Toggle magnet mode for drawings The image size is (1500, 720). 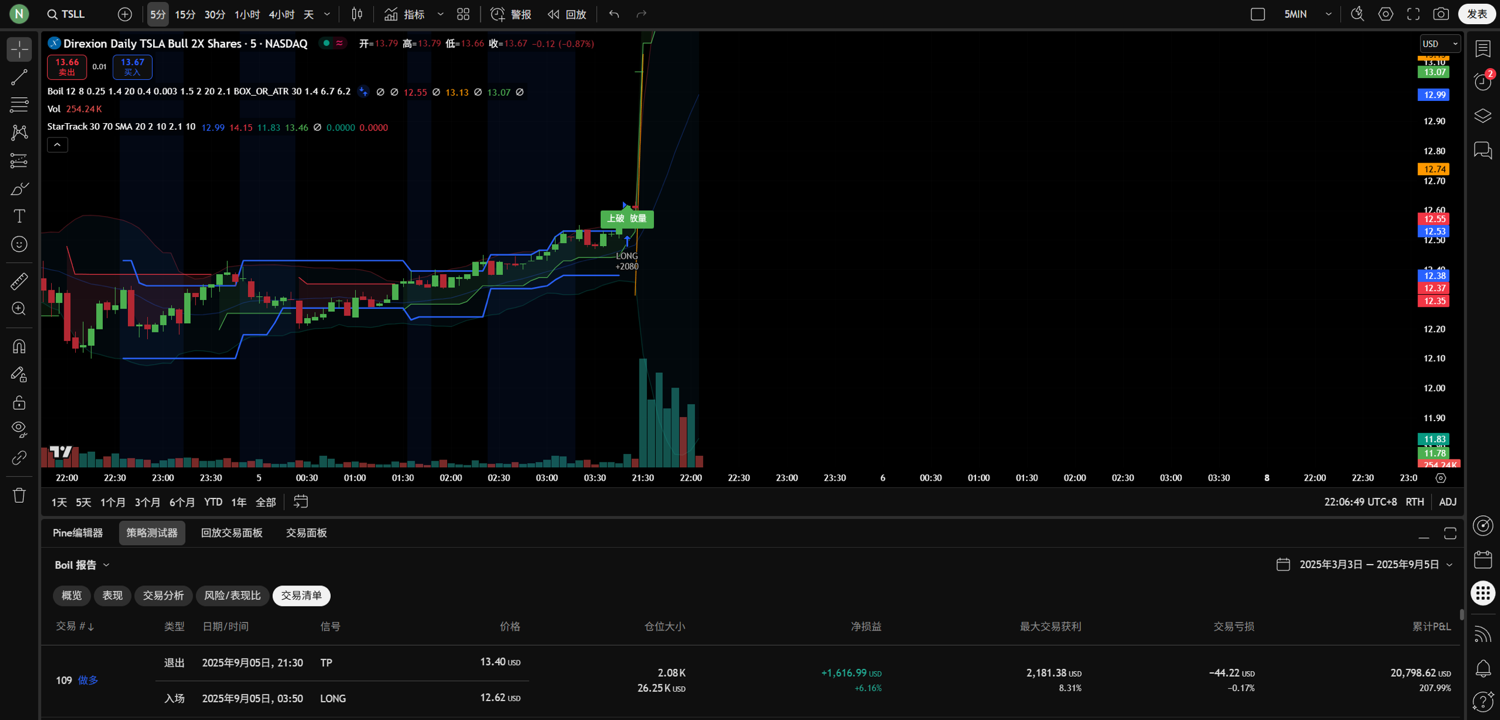pos(19,347)
